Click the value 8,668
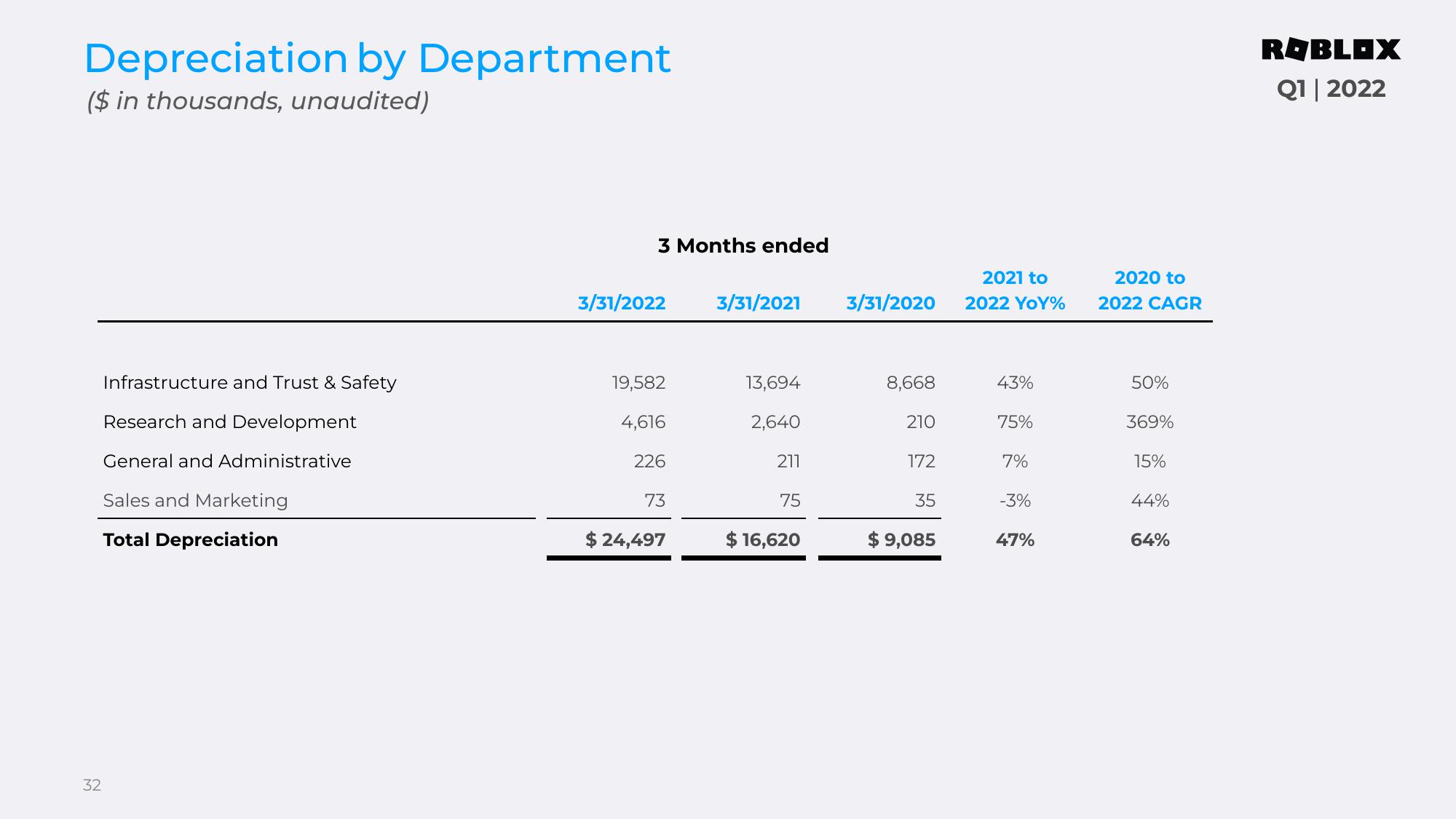Viewport: 1456px width, 819px height. tap(911, 383)
